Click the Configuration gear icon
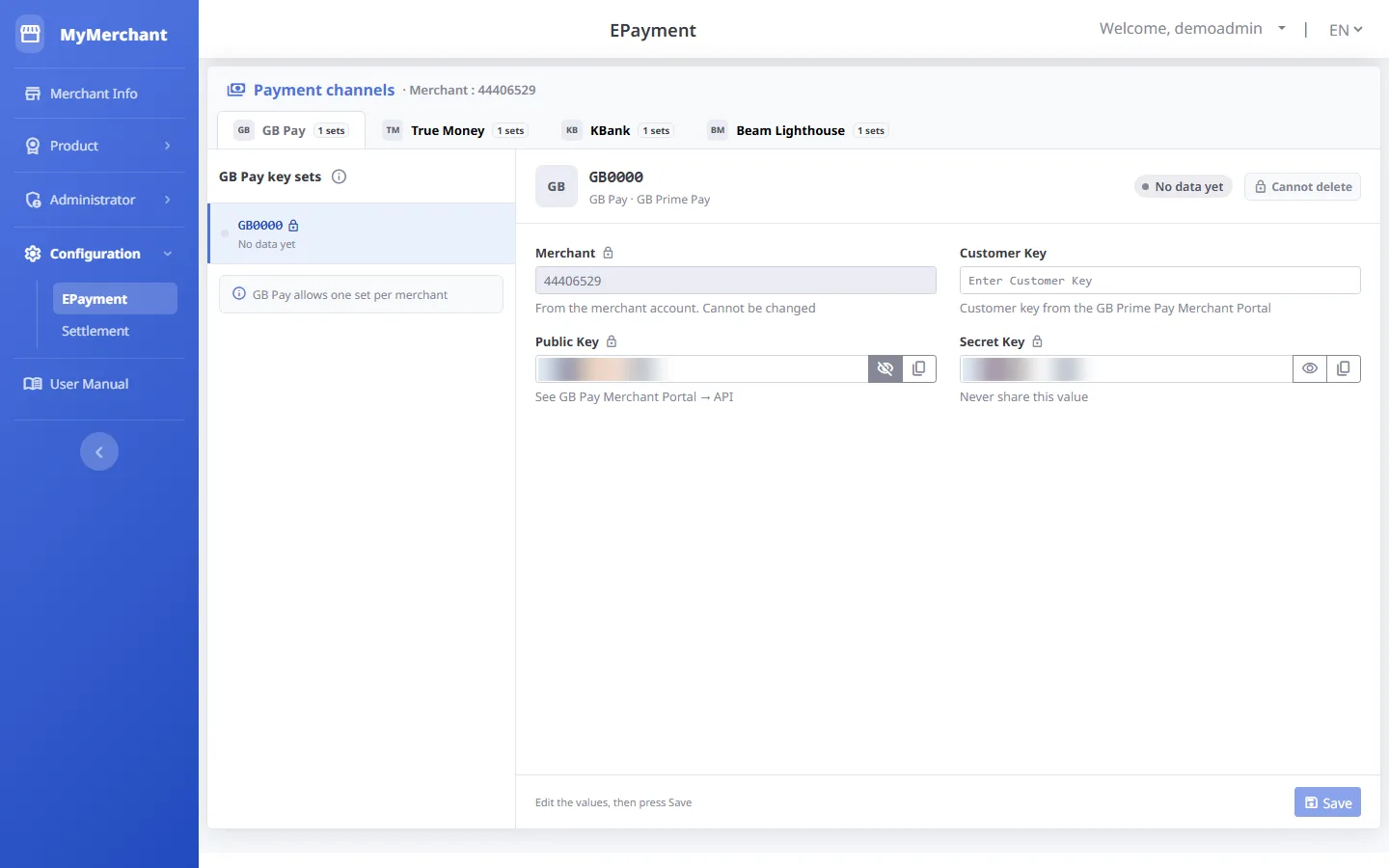Screen dimensions: 1389x868 (33, 254)
